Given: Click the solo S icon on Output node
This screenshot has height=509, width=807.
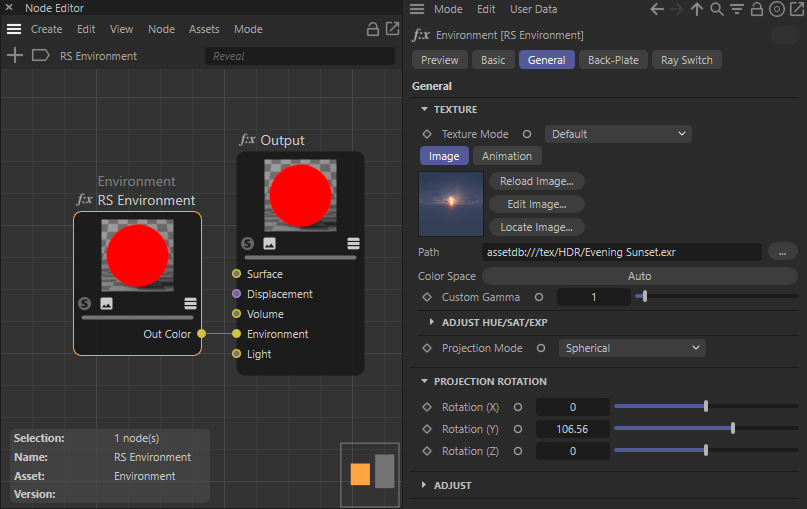Looking at the screenshot, I should pos(247,243).
